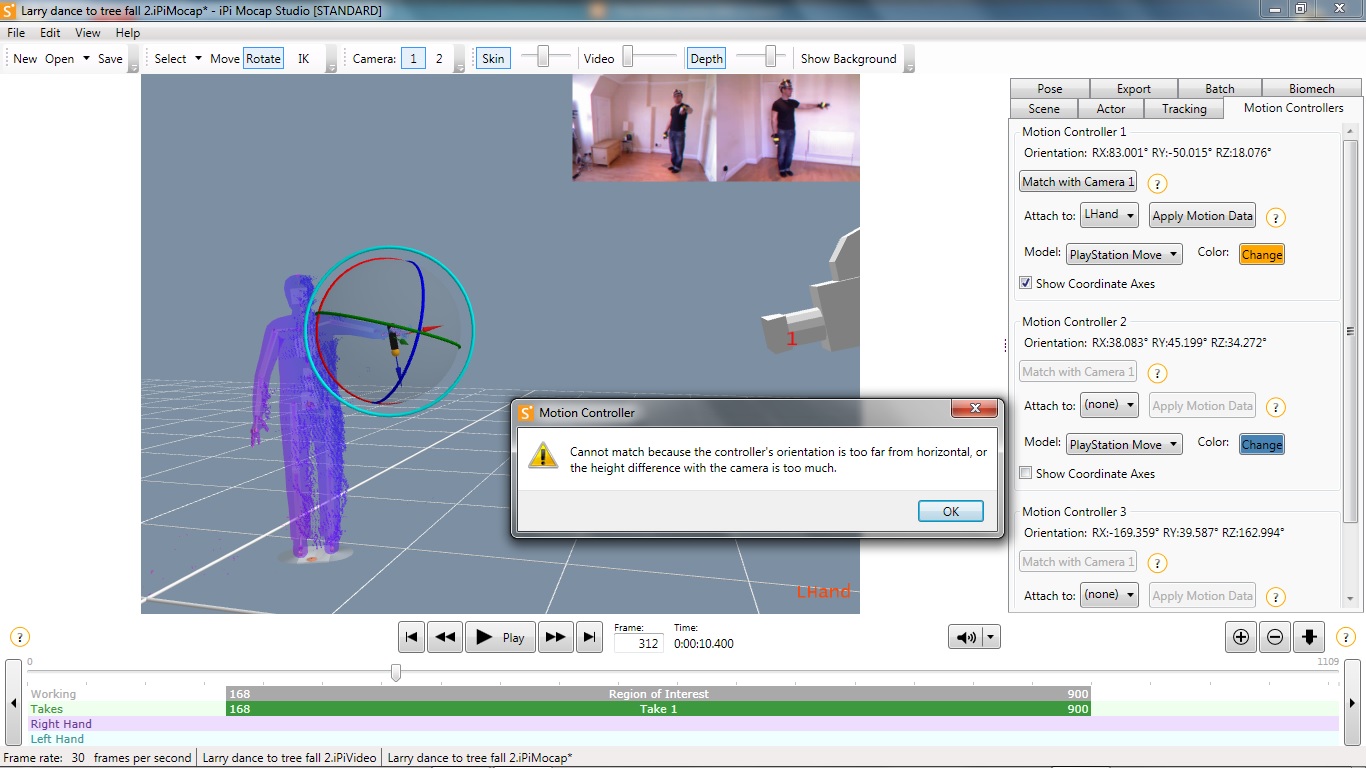Open the LHand Attach to dropdown
Screen dimensions: 1366x768
1109,215
